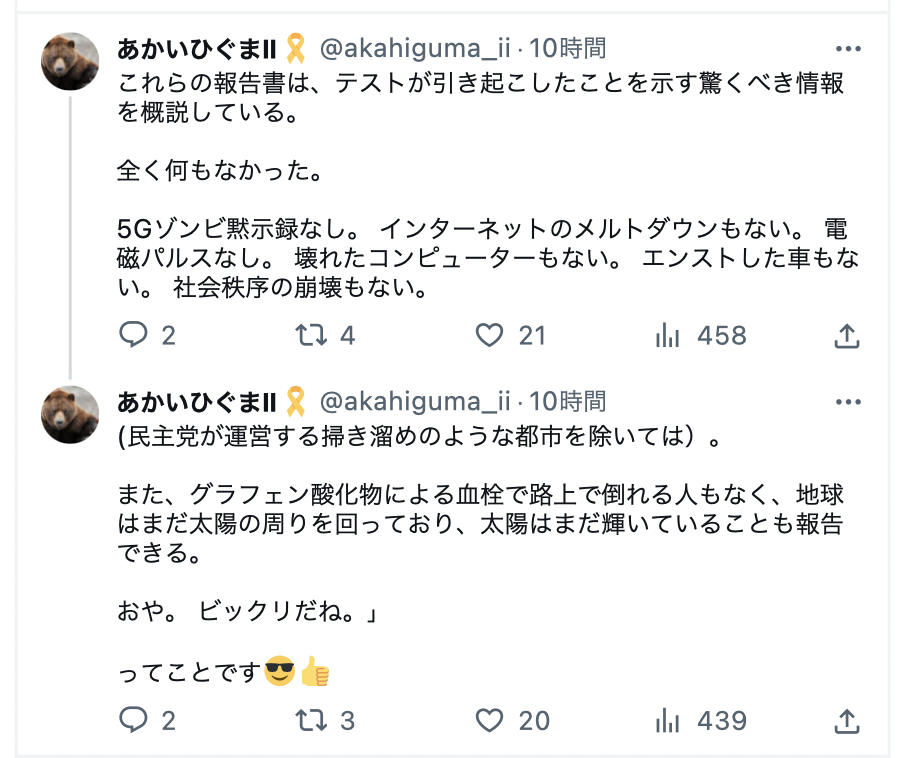Screen dimensions: 910x758
Task: Share the second tweet via upload icon
Action: [x=847, y=720]
